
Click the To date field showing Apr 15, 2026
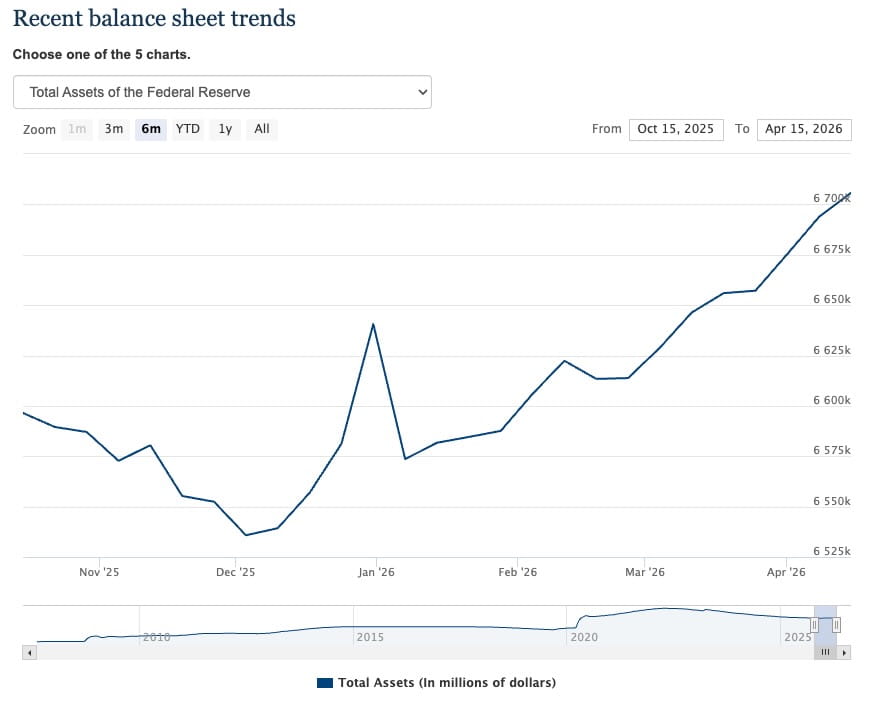804,129
